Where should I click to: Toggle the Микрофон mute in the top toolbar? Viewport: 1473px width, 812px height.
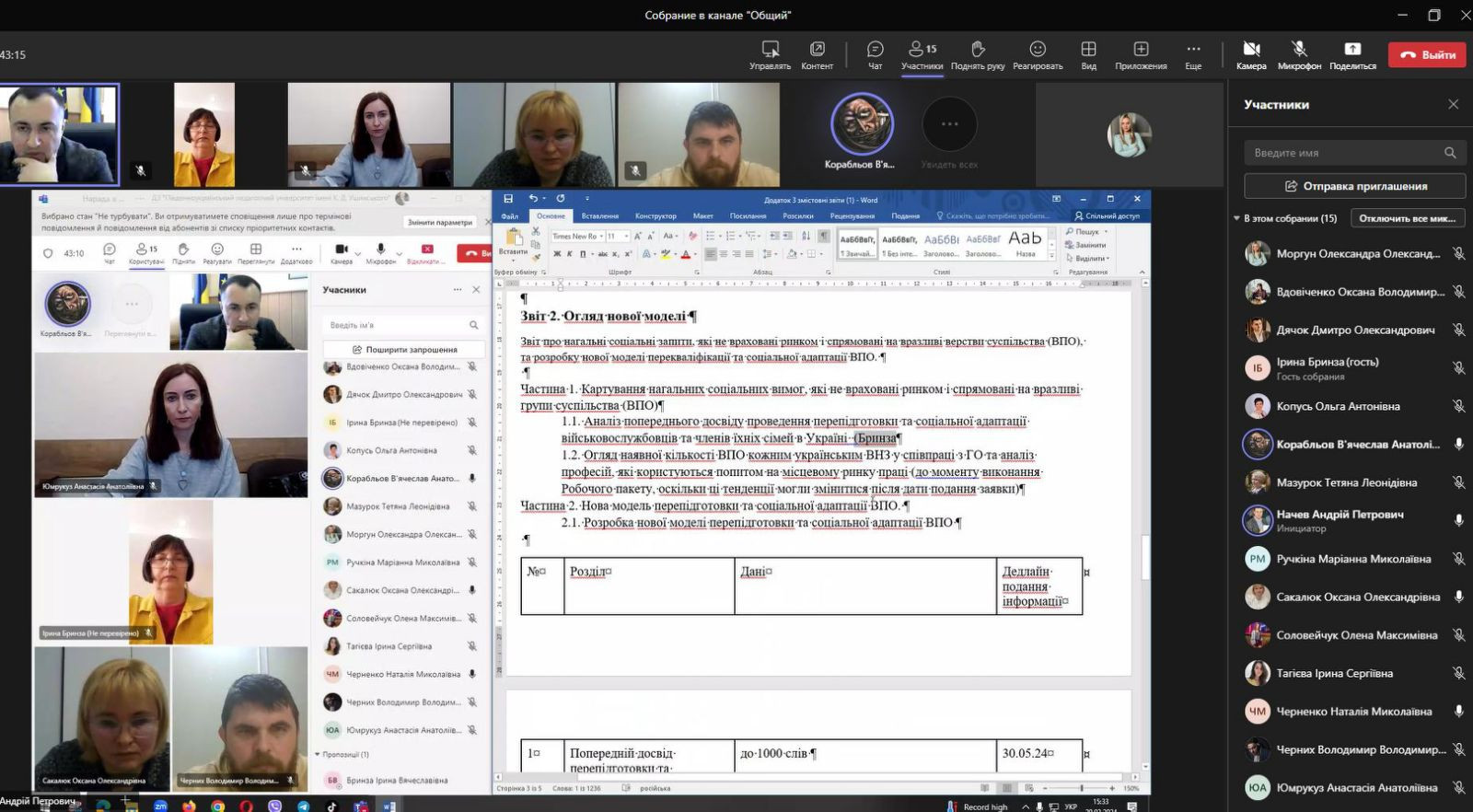click(x=1299, y=54)
